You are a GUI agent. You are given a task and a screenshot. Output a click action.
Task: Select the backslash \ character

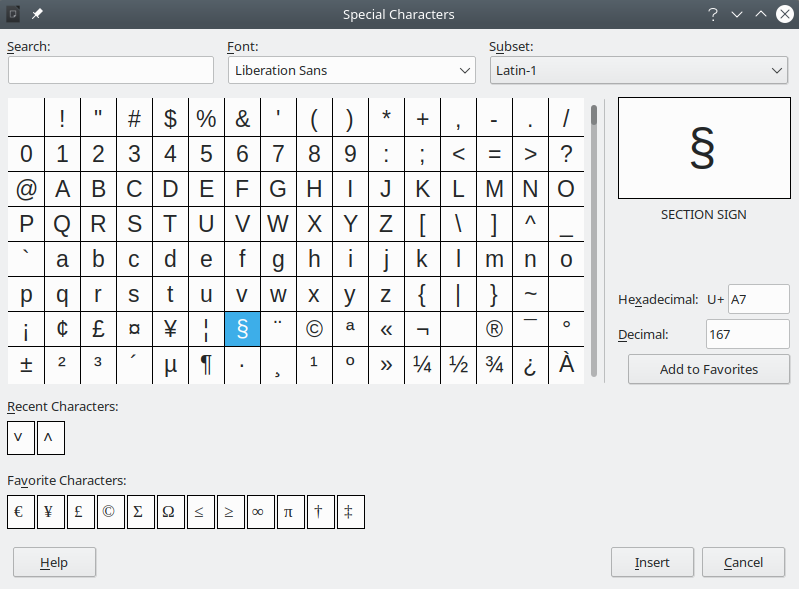tap(458, 224)
